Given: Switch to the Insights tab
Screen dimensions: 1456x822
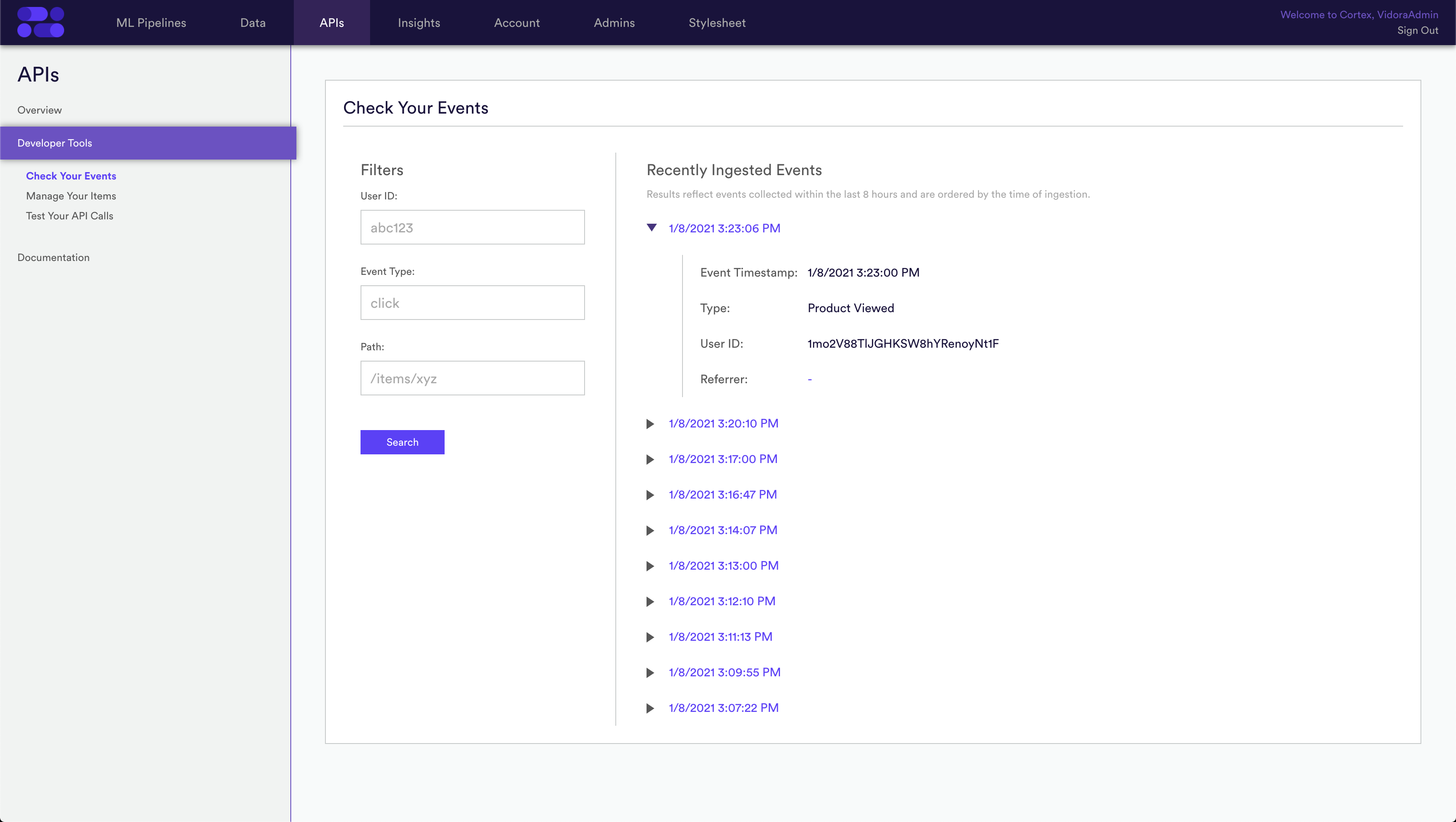Looking at the screenshot, I should [419, 23].
